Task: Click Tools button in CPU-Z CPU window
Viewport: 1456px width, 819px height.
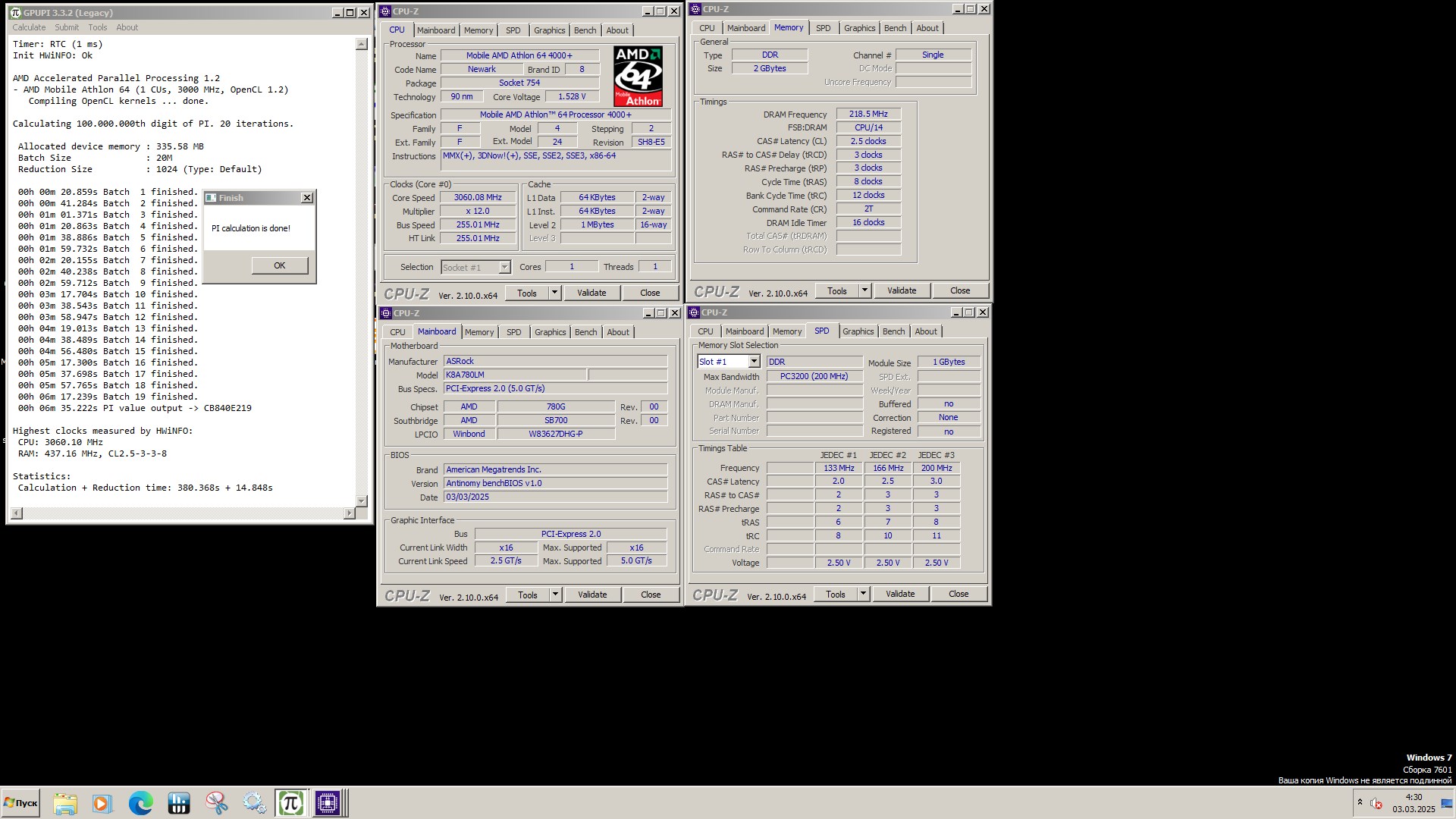Action: coord(527,293)
